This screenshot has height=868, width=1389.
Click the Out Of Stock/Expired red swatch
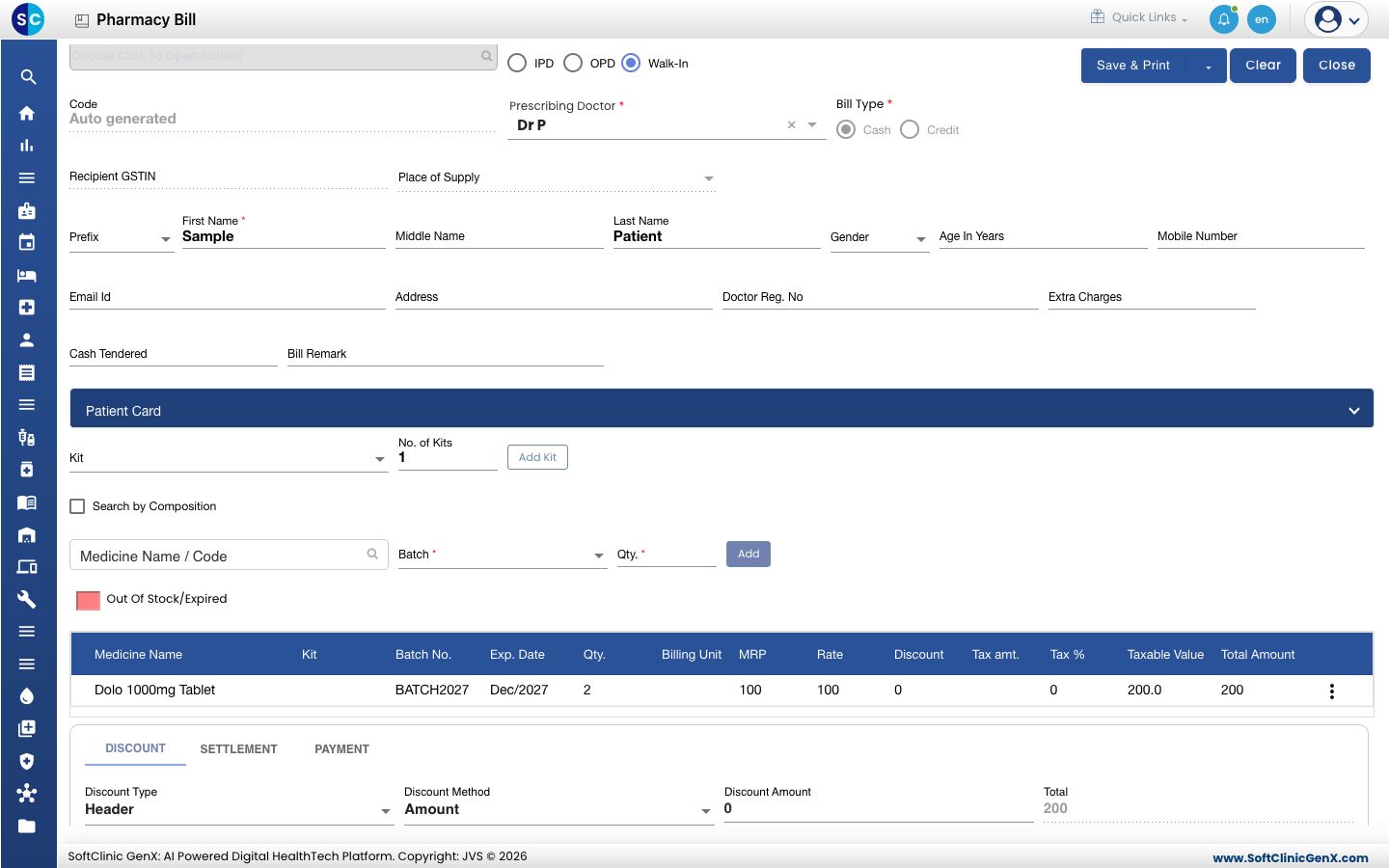tap(88, 600)
